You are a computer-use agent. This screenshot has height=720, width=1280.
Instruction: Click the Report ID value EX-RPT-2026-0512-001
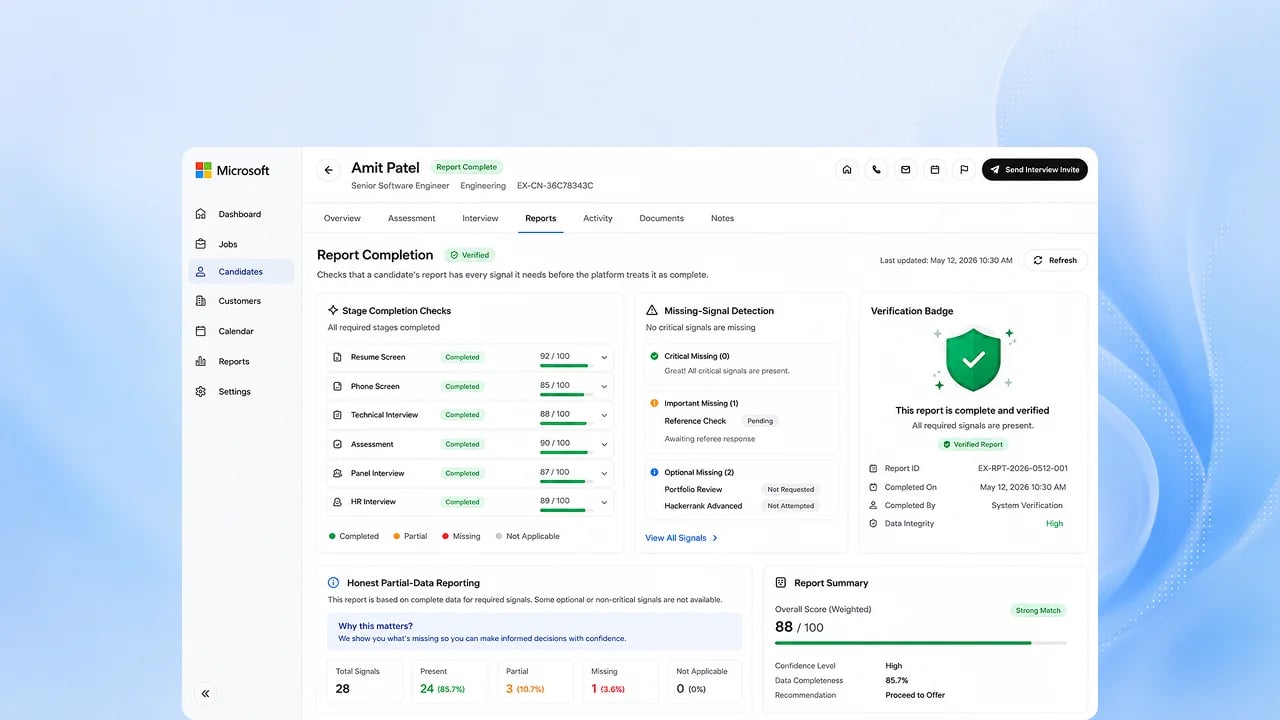point(1022,468)
